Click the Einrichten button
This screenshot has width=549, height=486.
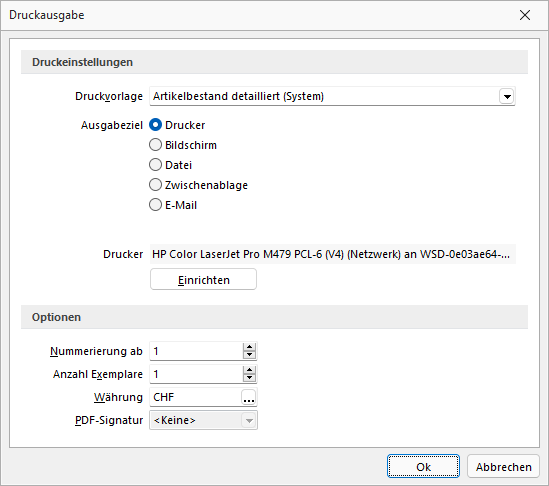point(203,279)
